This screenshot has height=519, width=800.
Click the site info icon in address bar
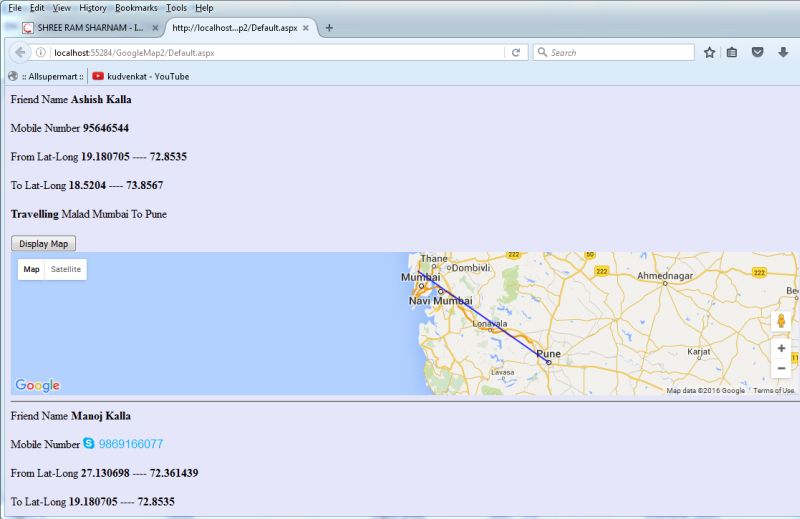[41, 52]
